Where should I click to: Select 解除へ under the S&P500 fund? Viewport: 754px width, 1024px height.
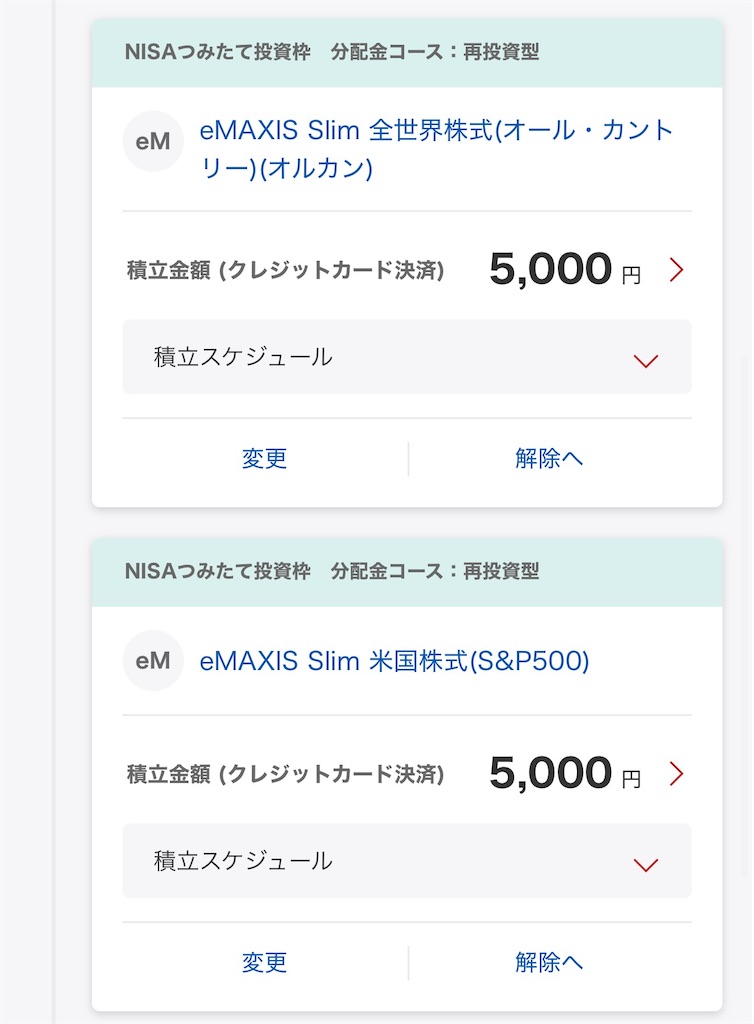pos(548,963)
